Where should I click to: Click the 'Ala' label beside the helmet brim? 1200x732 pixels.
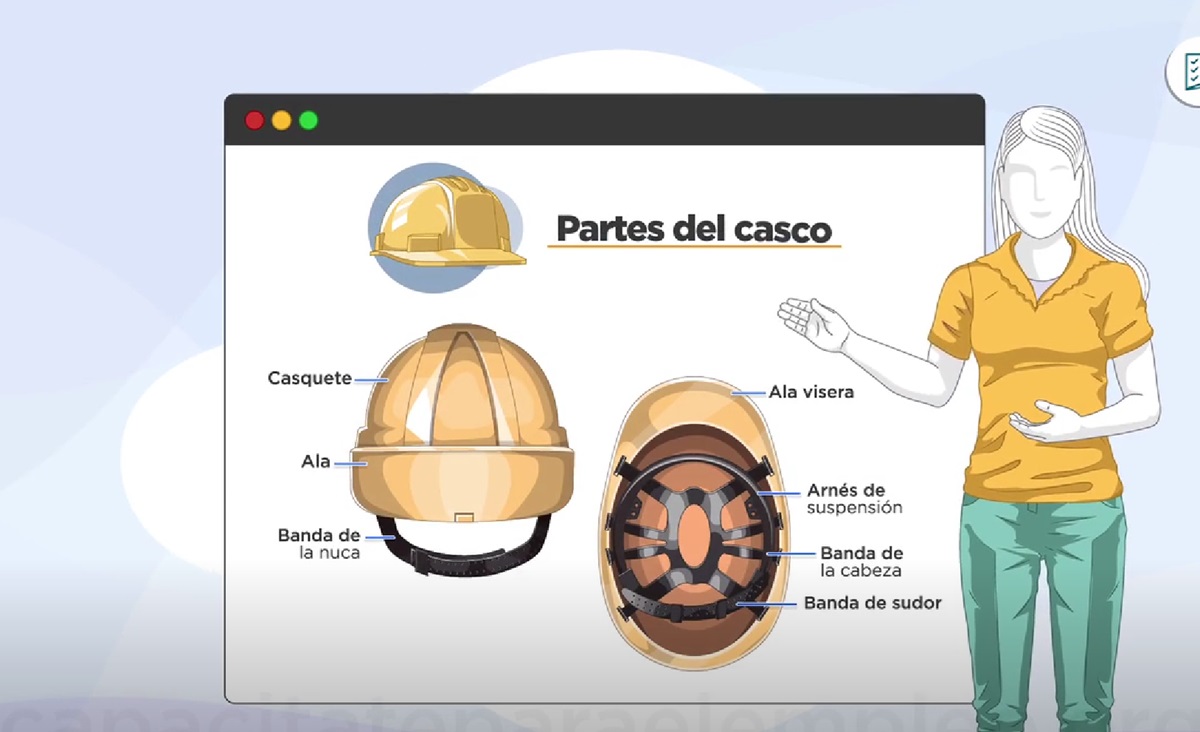click(x=316, y=462)
